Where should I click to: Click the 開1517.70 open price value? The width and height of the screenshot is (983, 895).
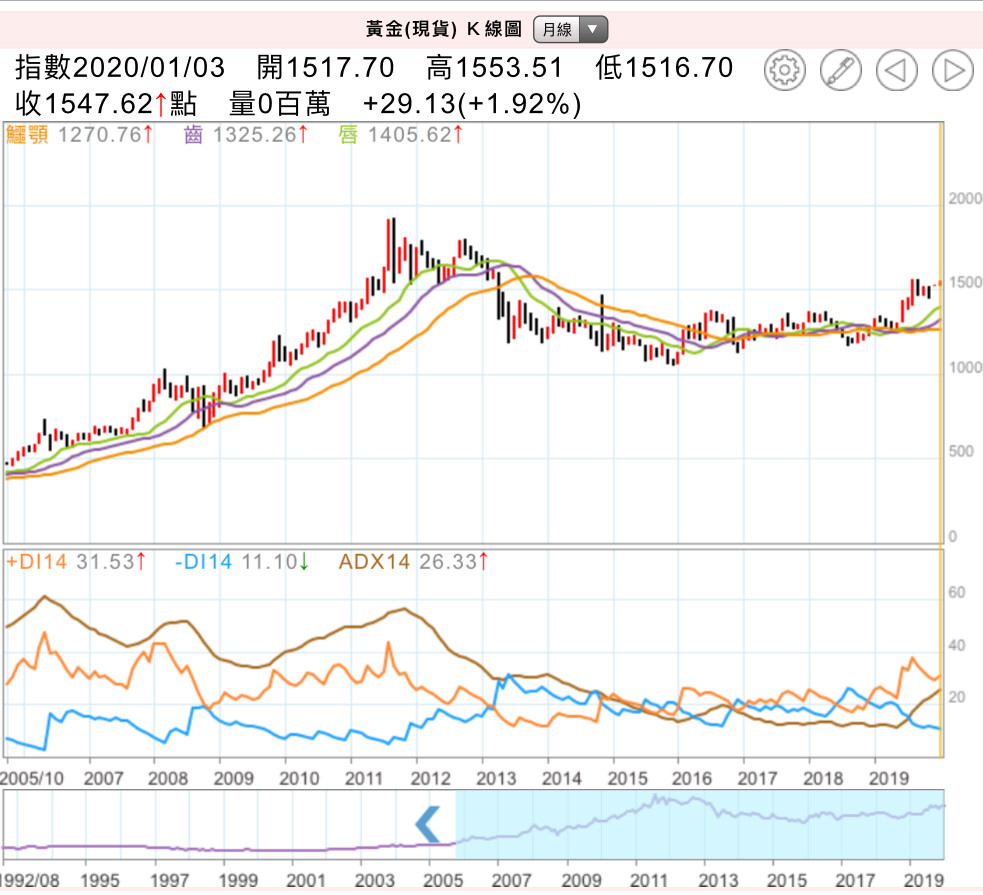(325, 68)
